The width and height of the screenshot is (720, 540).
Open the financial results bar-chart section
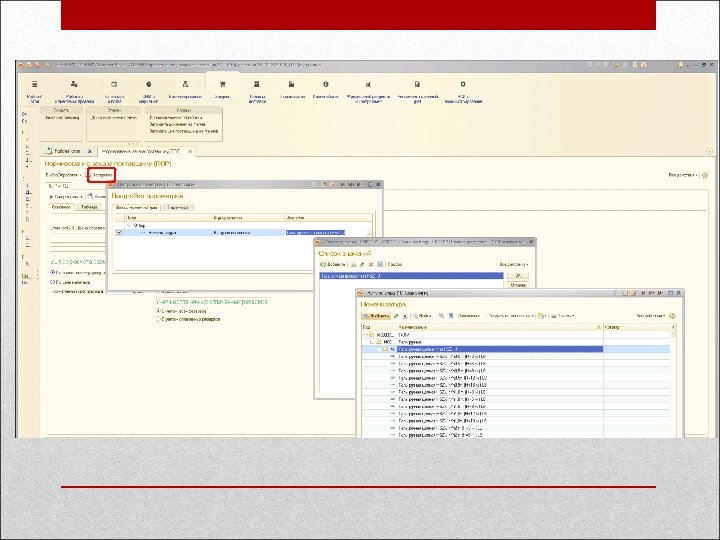tap(368, 84)
